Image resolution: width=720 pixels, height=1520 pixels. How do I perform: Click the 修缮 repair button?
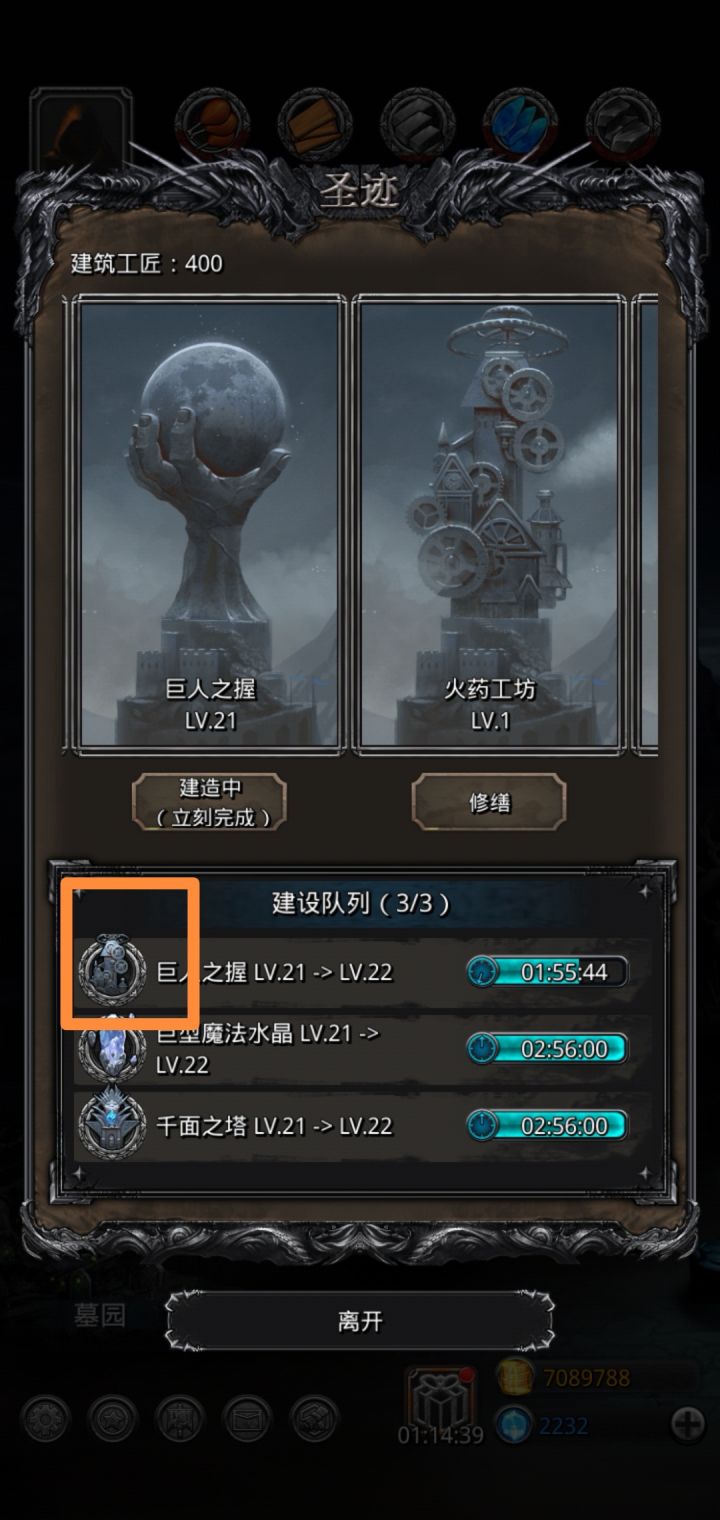pos(489,802)
